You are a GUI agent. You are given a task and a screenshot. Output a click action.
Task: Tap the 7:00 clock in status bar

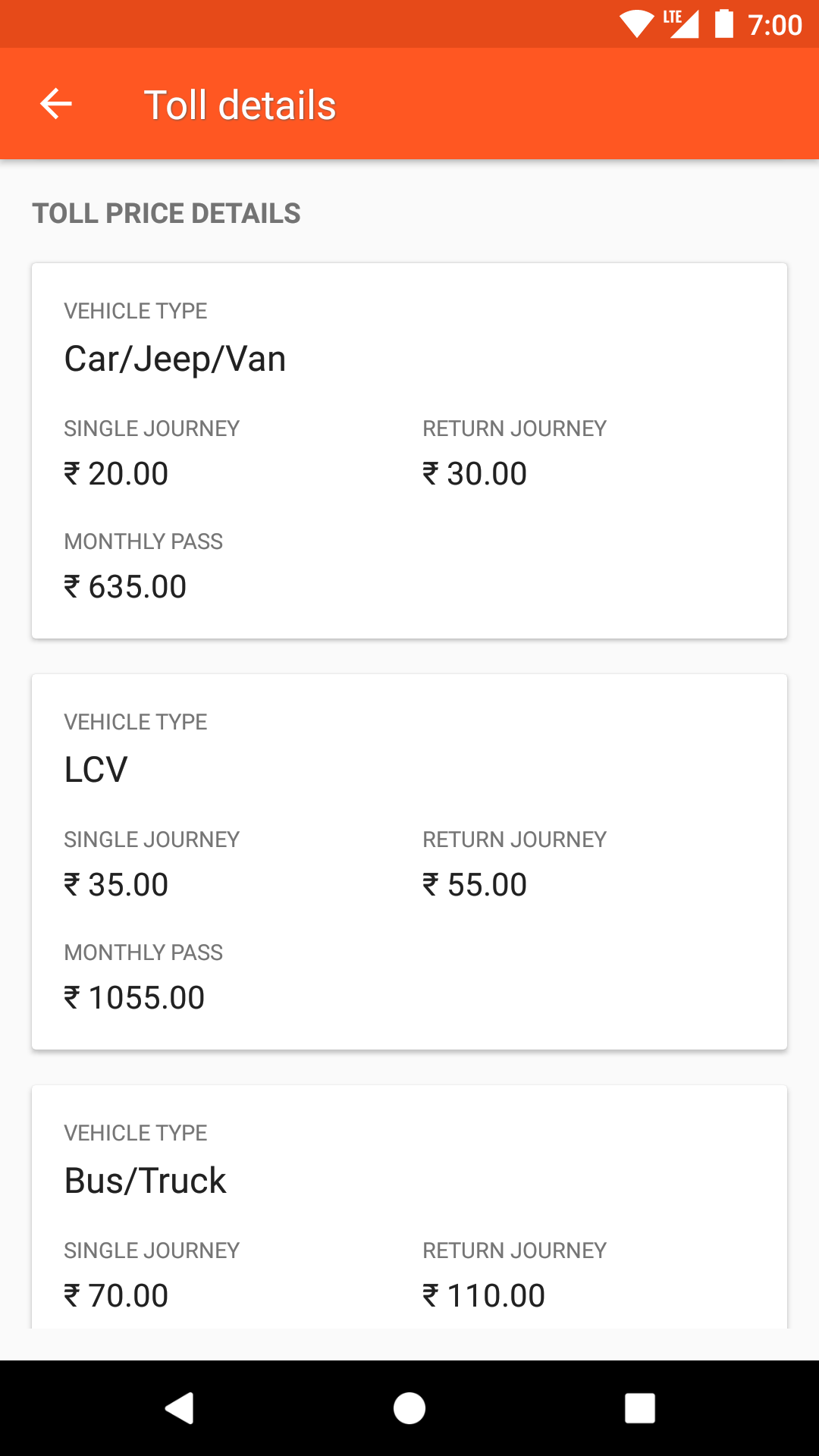[x=774, y=25]
